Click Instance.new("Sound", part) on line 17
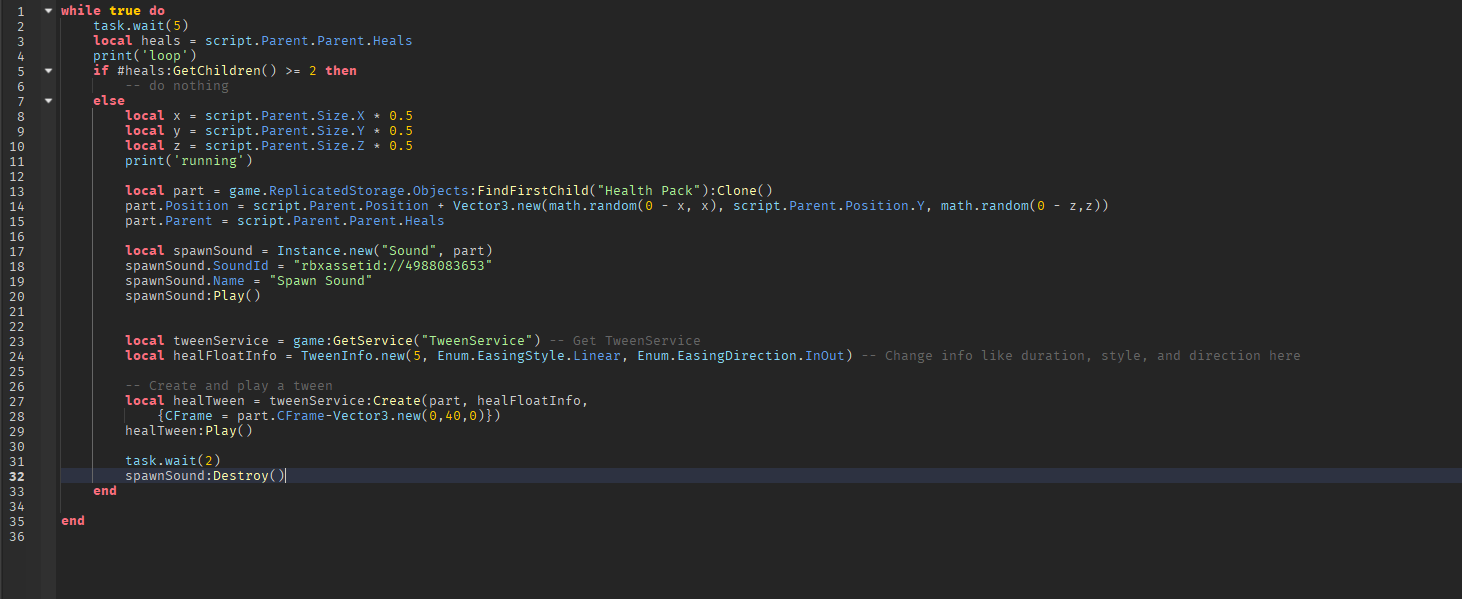 (385, 251)
